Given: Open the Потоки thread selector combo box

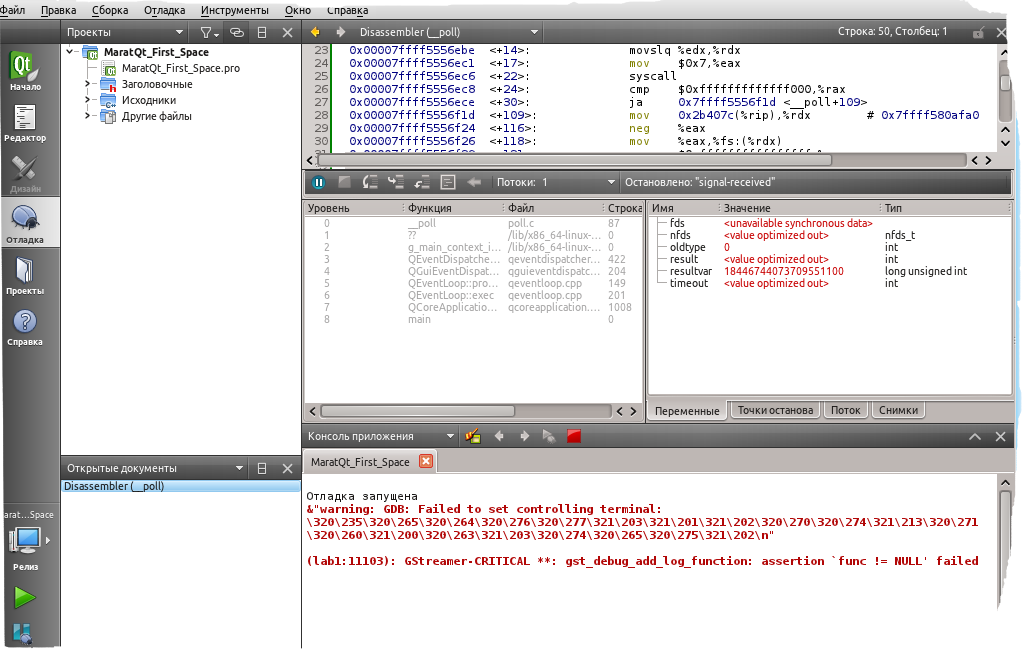Looking at the screenshot, I should click(x=555, y=183).
